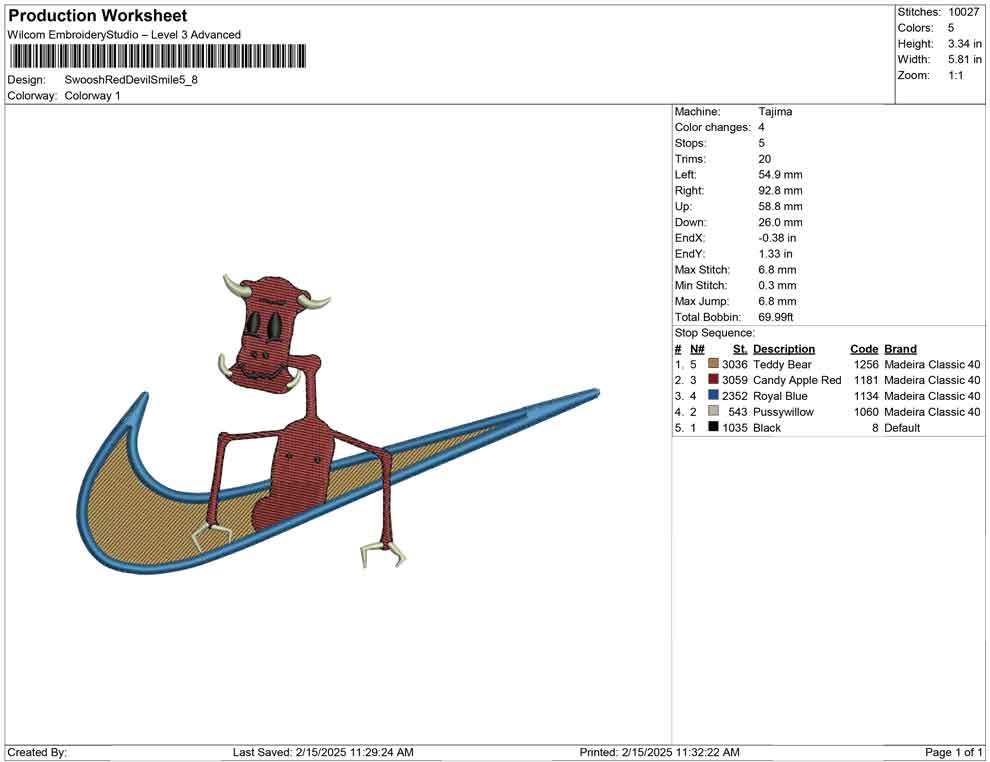
Task: Click the up value '58.8 mm'
Action: click(x=780, y=206)
